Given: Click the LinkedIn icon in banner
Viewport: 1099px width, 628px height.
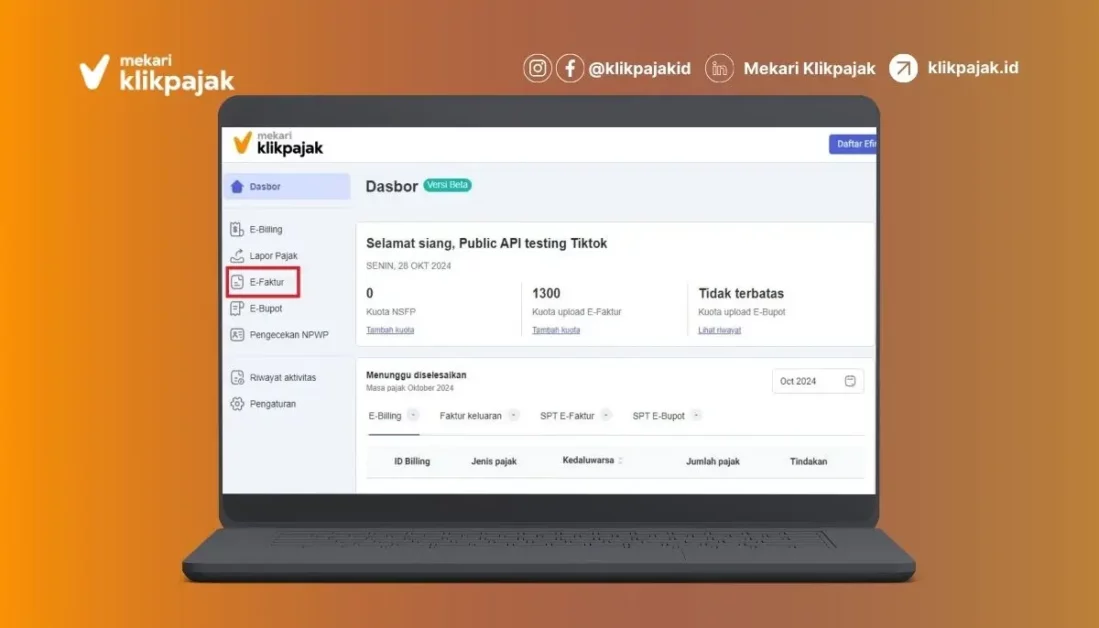Looking at the screenshot, I should coord(719,69).
